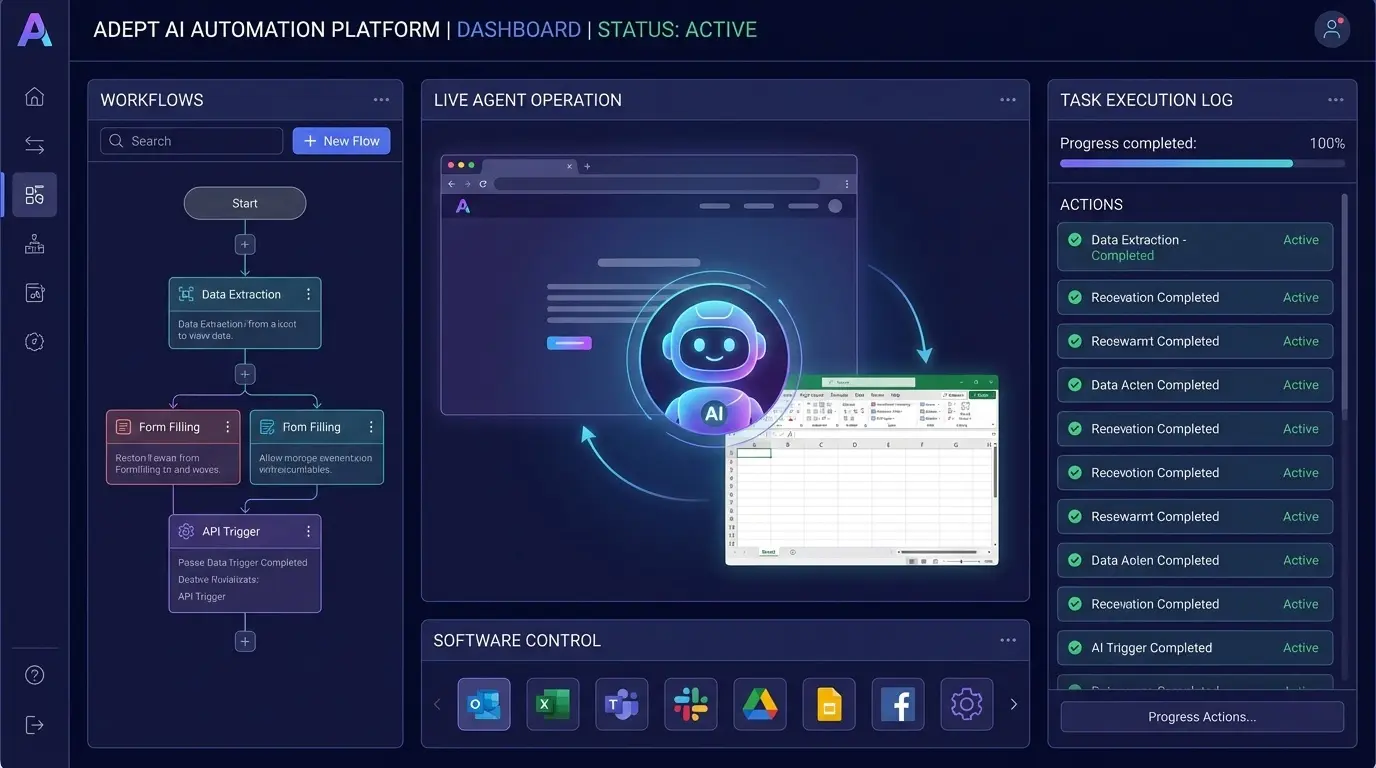Image resolution: width=1376 pixels, height=768 pixels.
Task: Expand Data Extraction node options menu
Action: tap(308, 294)
